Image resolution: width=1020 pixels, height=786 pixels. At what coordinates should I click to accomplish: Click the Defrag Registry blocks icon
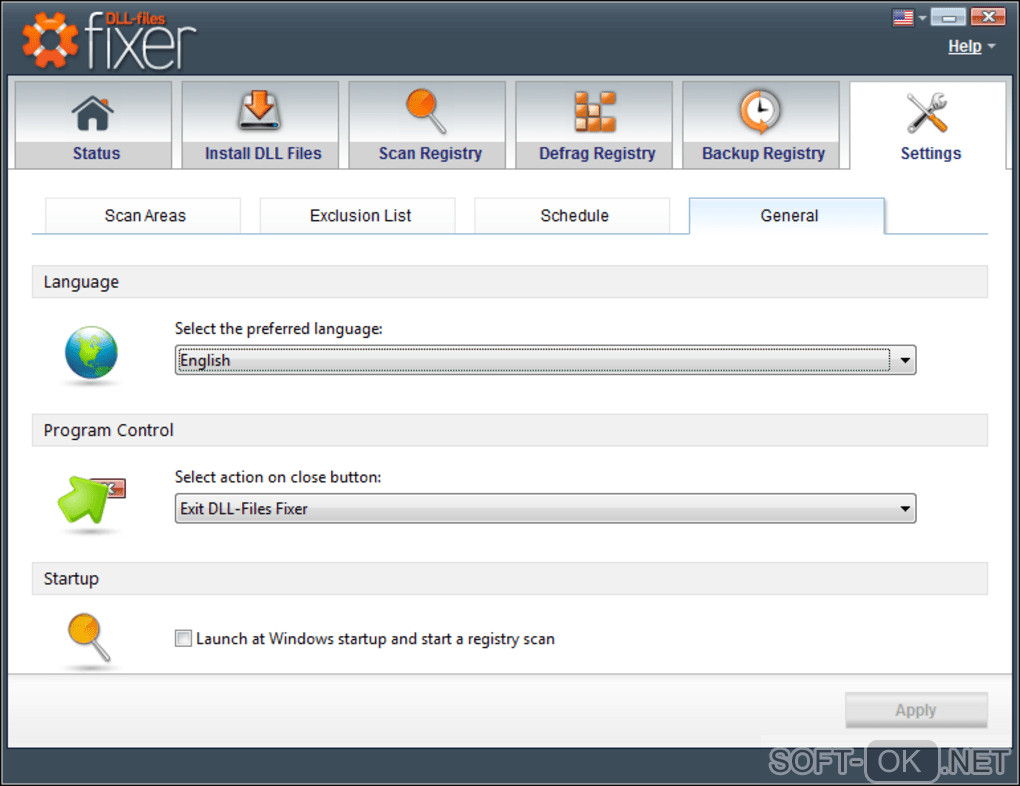595,111
